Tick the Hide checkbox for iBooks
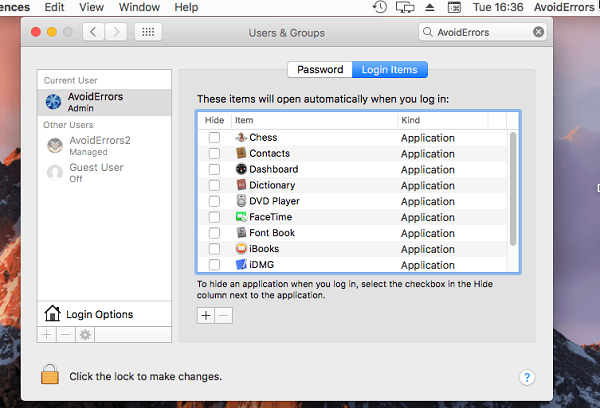Screen dimensions: 600x408 coord(214,249)
